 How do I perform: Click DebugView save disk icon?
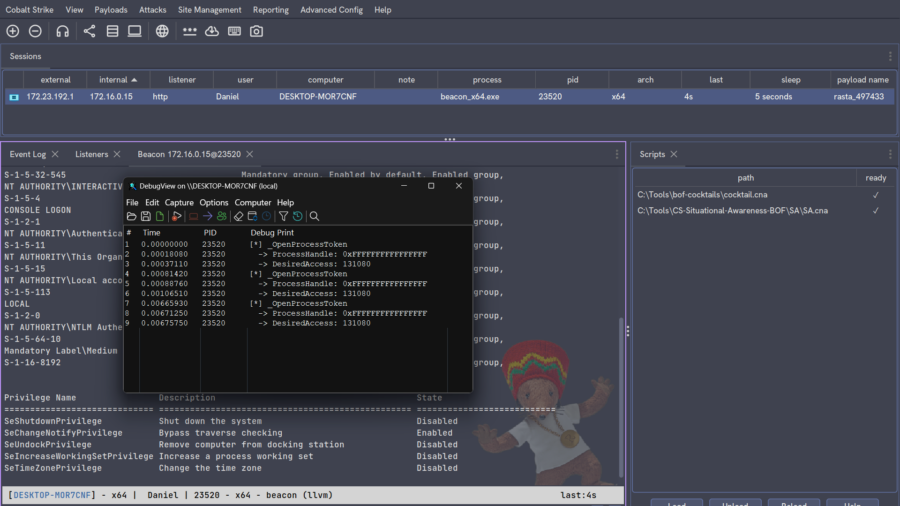click(x=146, y=216)
